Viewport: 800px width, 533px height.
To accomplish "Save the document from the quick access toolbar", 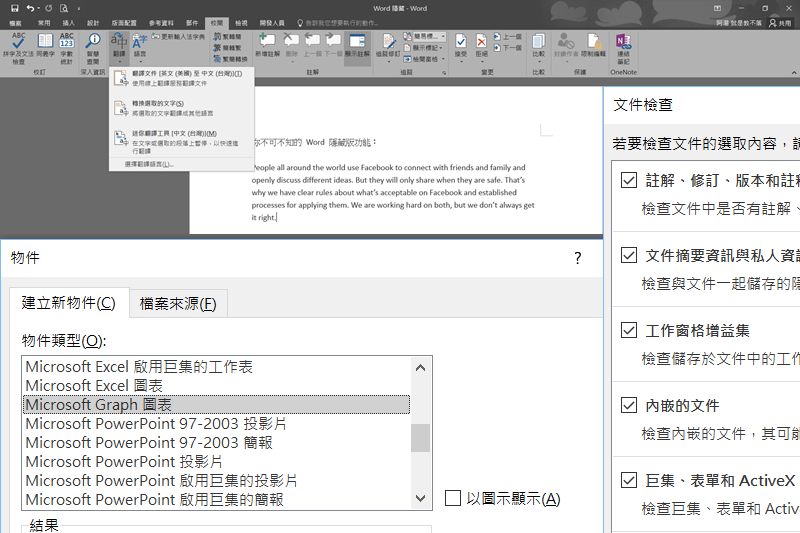I will (14, 8).
